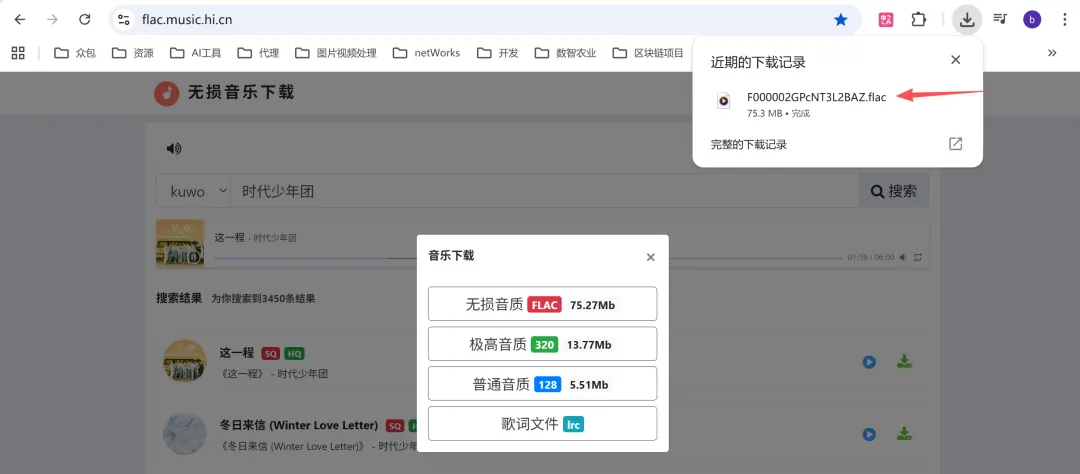Open the kuwo source dropdown
This screenshot has height=474, width=1080.
194,192
